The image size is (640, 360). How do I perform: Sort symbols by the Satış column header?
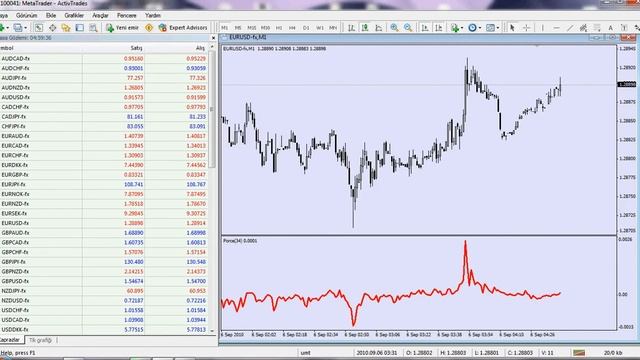pyautogui.click(x=136, y=48)
